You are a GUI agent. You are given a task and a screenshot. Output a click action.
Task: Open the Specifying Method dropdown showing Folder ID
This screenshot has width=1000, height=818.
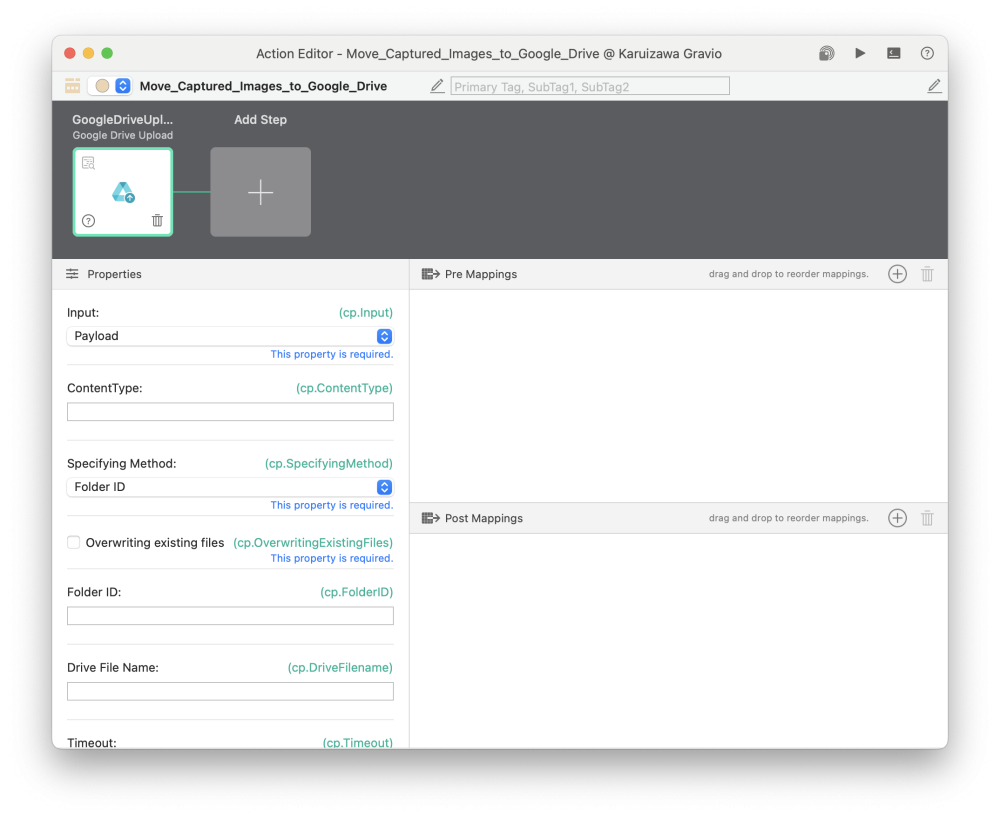230,487
